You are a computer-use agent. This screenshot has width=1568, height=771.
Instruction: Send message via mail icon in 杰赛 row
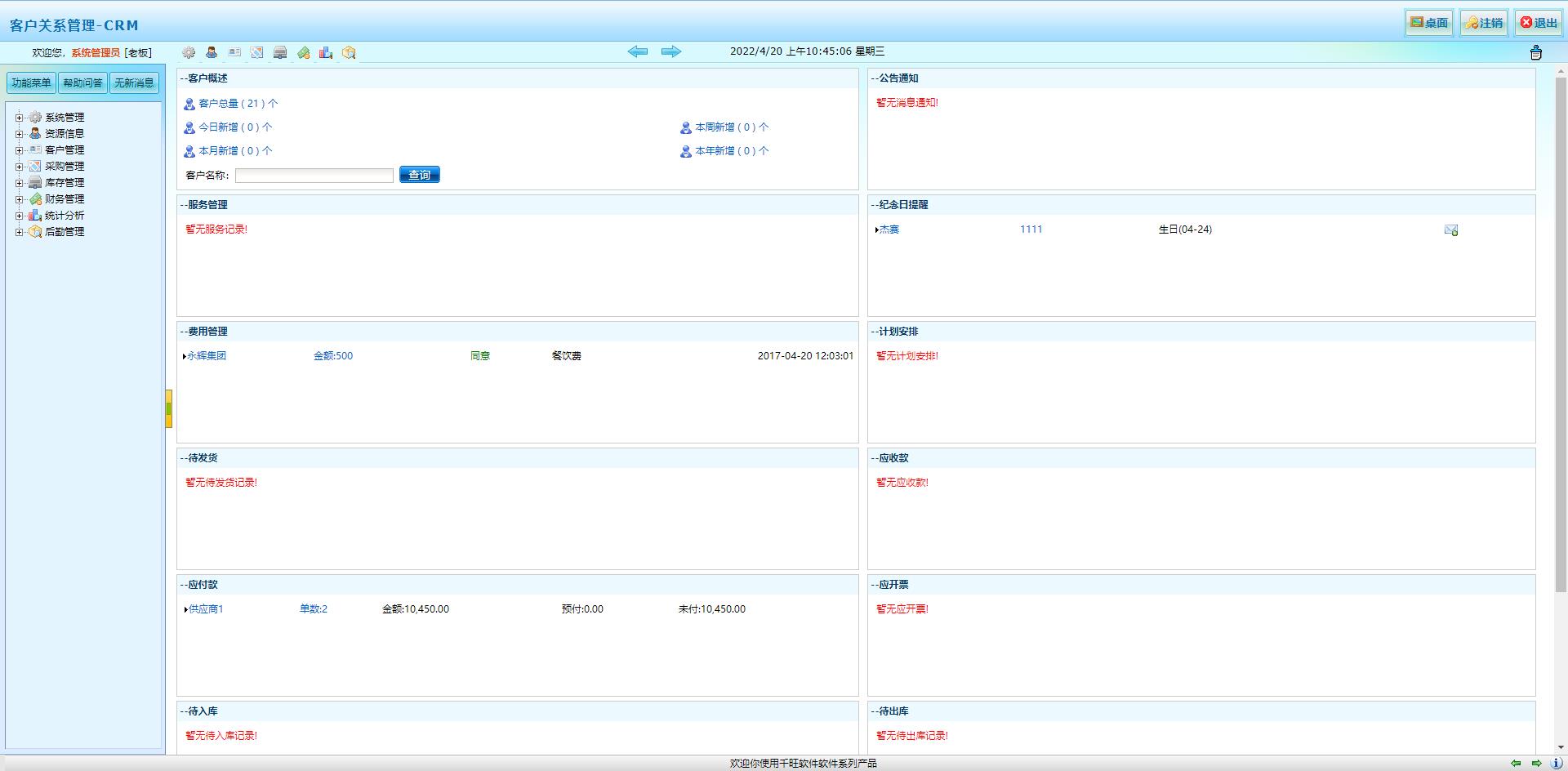click(1451, 230)
